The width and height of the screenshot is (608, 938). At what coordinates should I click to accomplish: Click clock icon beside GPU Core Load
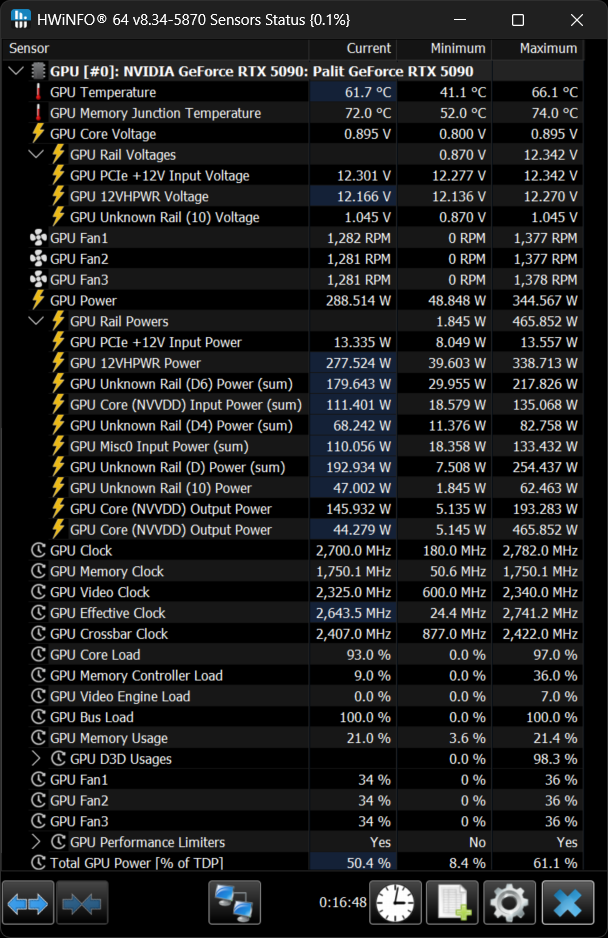click(x=38, y=654)
